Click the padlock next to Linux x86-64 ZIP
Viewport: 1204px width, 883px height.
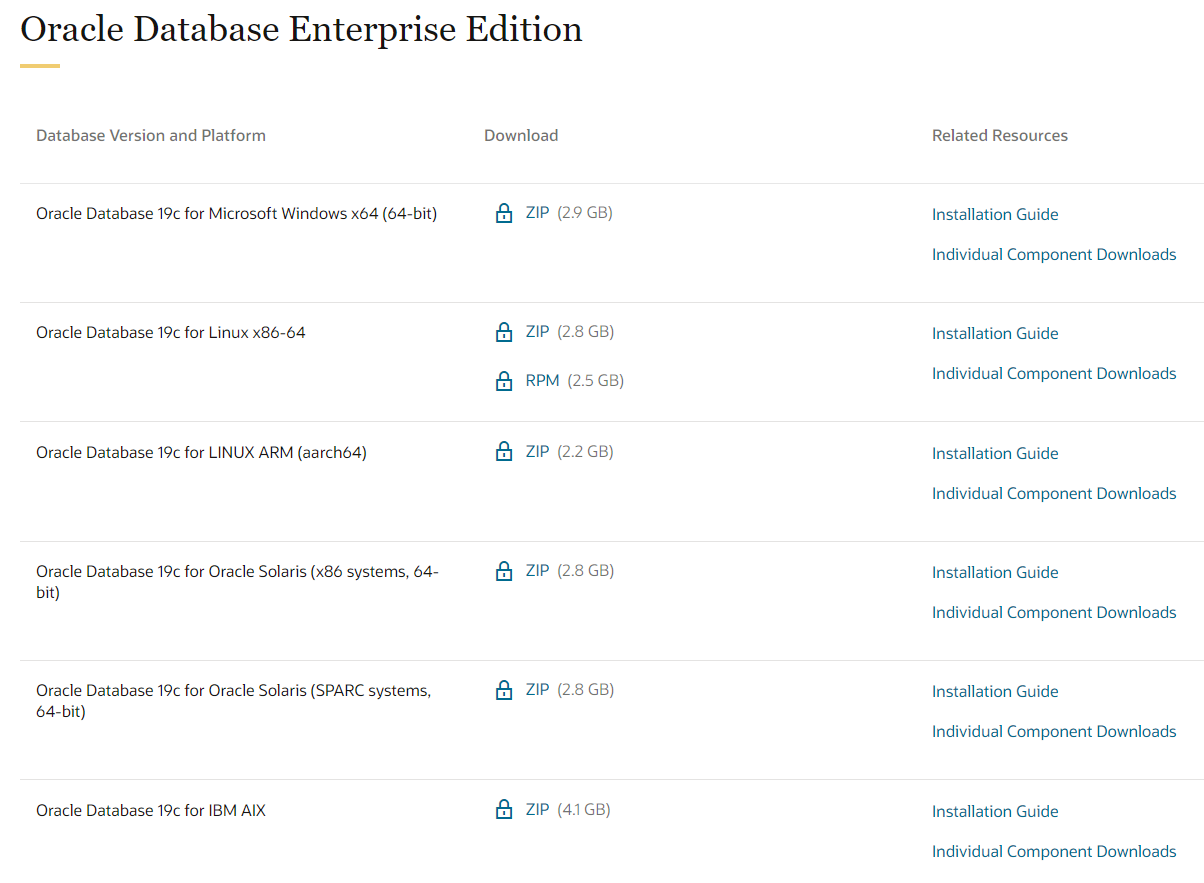coord(503,331)
